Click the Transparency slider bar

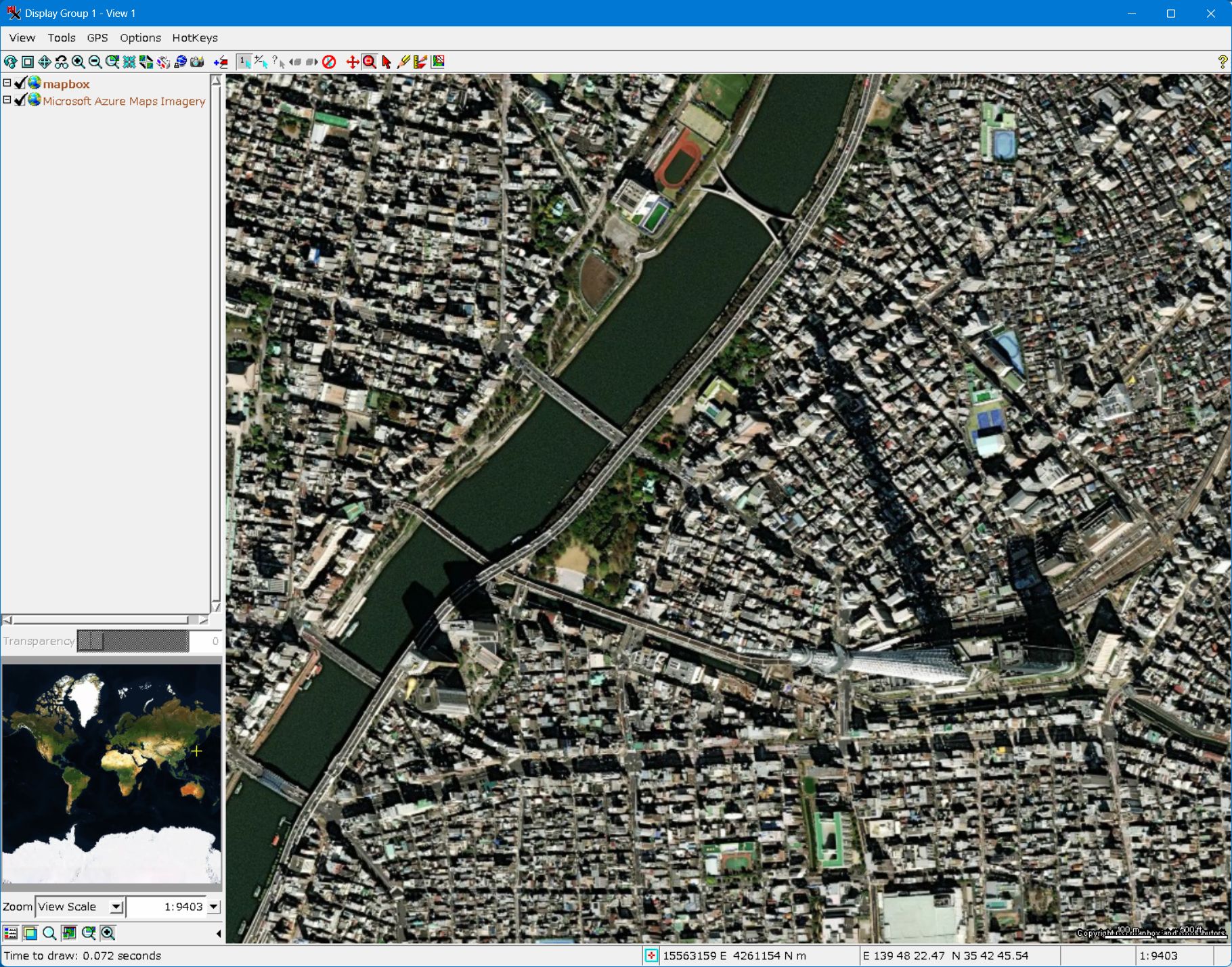coord(133,641)
